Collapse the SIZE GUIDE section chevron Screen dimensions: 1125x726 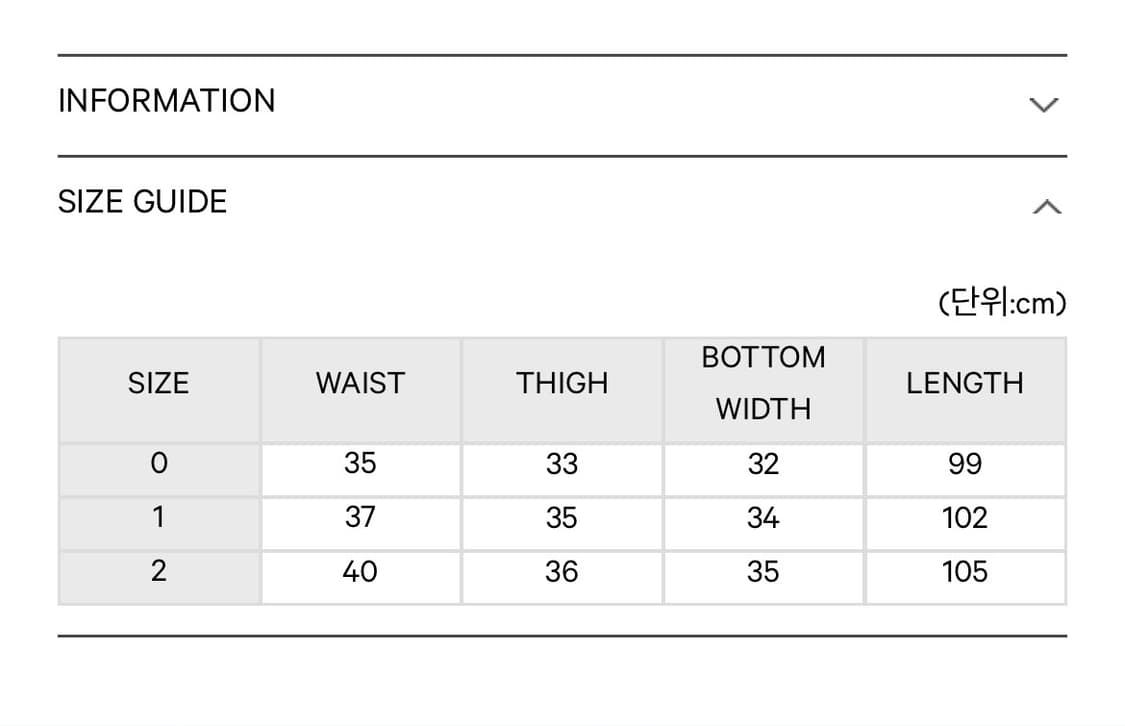pos(1045,207)
